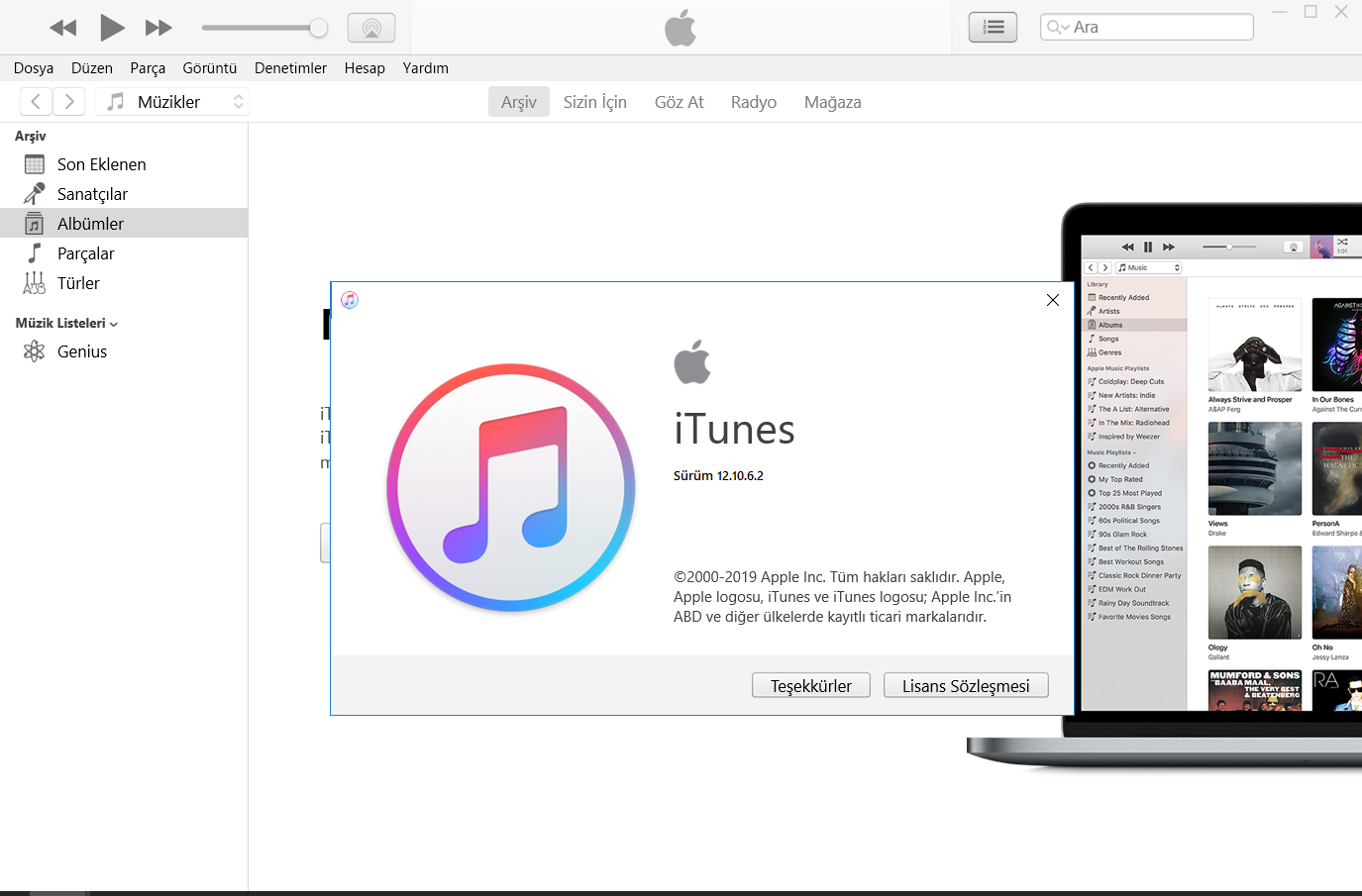
Task: Select Son Eklenen in the sidebar
Action: pyautogui.click(x=124, y=164)
